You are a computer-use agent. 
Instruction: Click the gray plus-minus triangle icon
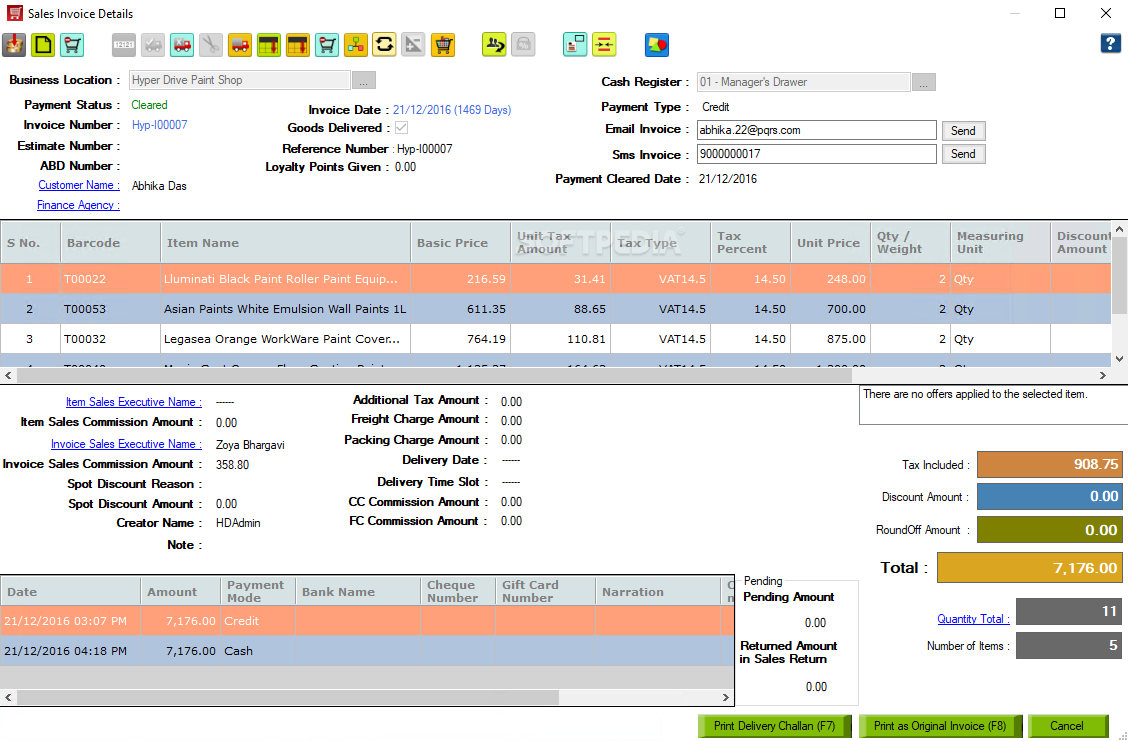413,45
